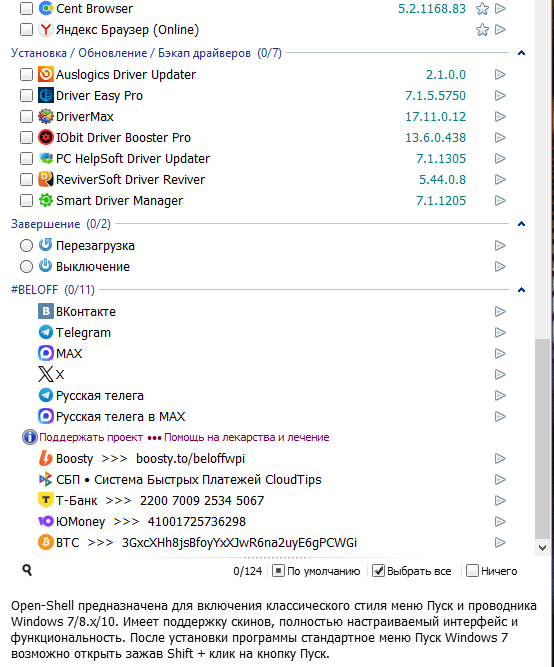554x667 pixels.
Task: Click the blue info icon by Поддержать проект
Action: point(29,437)
